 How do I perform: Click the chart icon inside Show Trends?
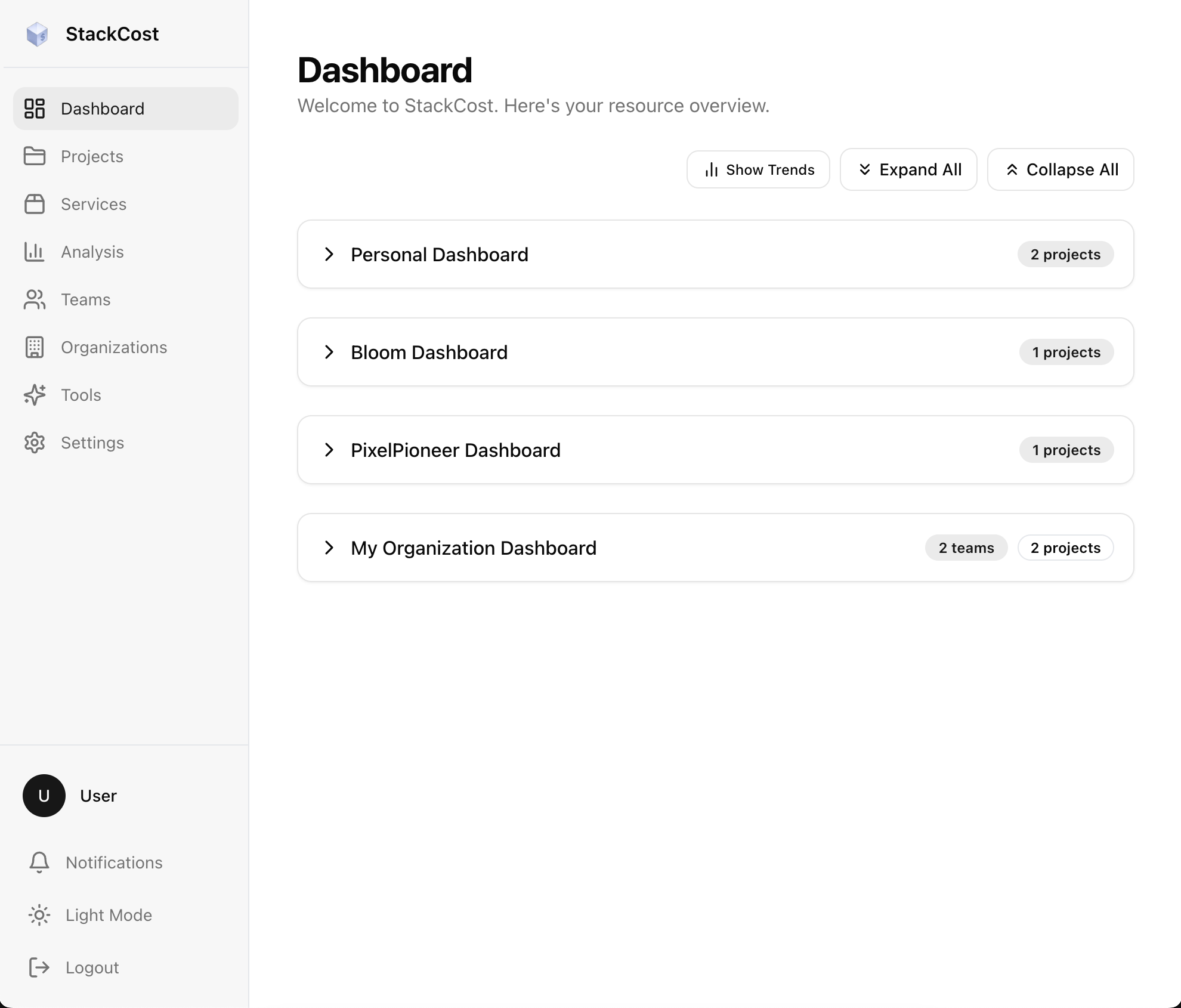coord(711,170)
